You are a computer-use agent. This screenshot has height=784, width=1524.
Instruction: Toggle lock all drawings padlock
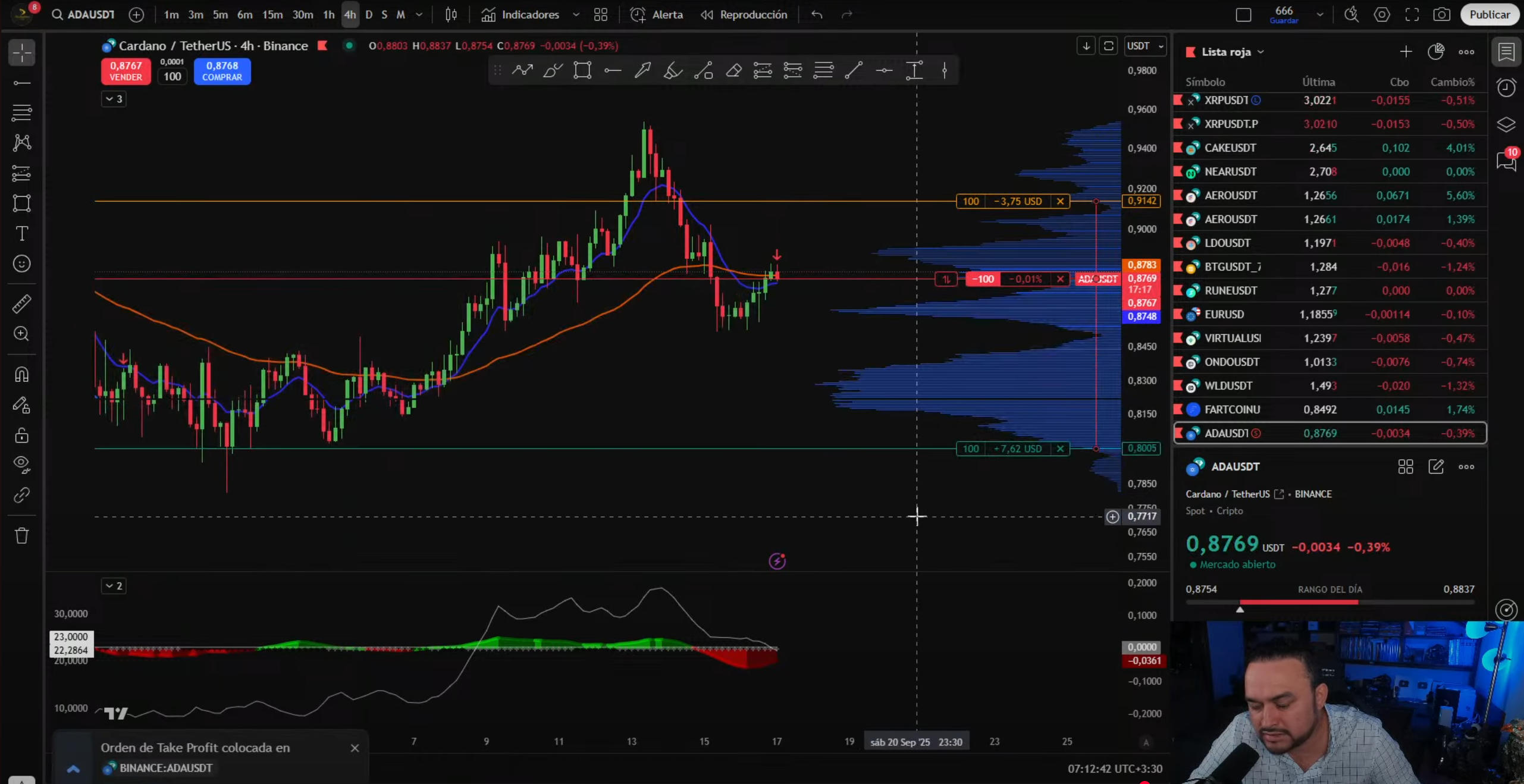click(x=22, y=435)
